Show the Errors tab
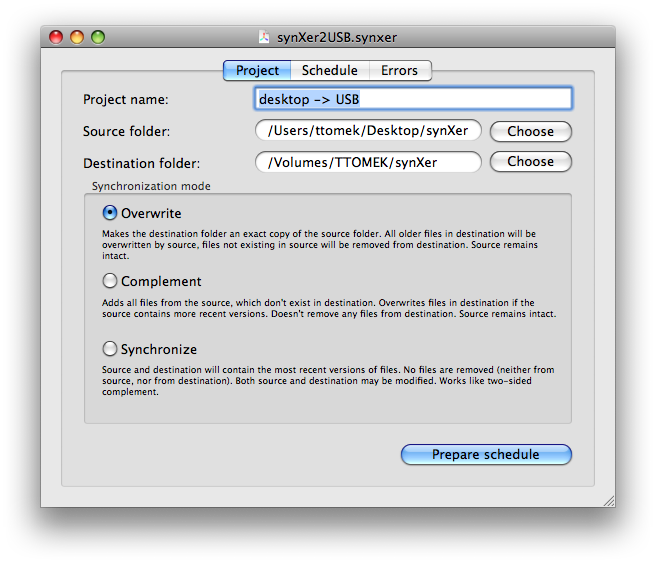Viewport: 656px width, 563px height. click(x=399, y=70)
